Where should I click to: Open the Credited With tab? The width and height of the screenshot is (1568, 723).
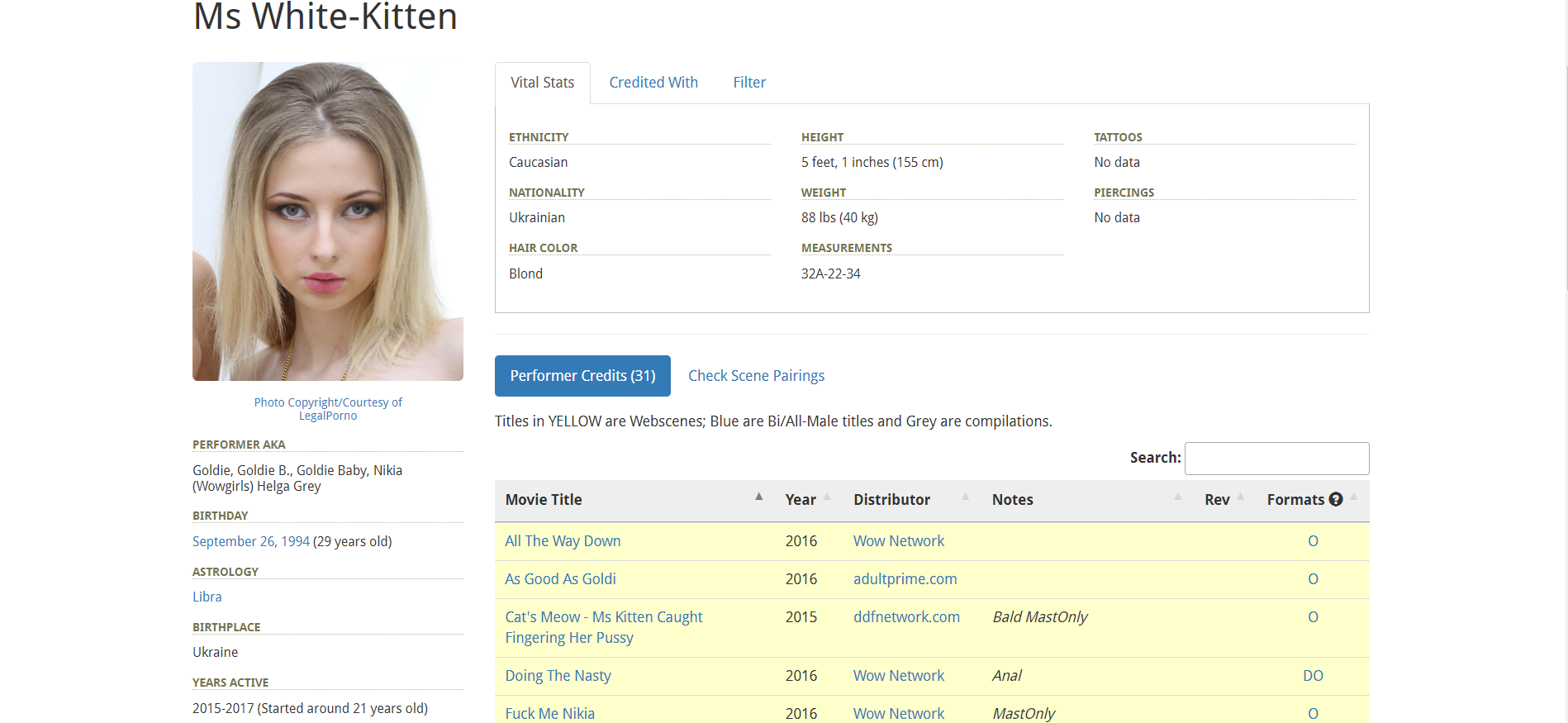(653, 83)
